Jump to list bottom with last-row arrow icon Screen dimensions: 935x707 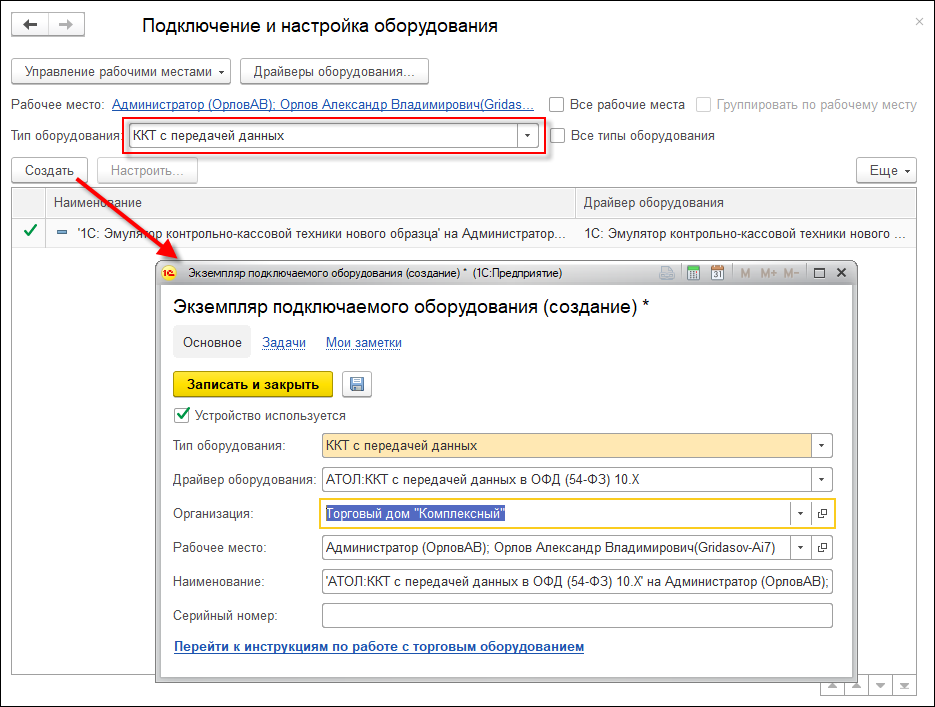tap(904, 686)
